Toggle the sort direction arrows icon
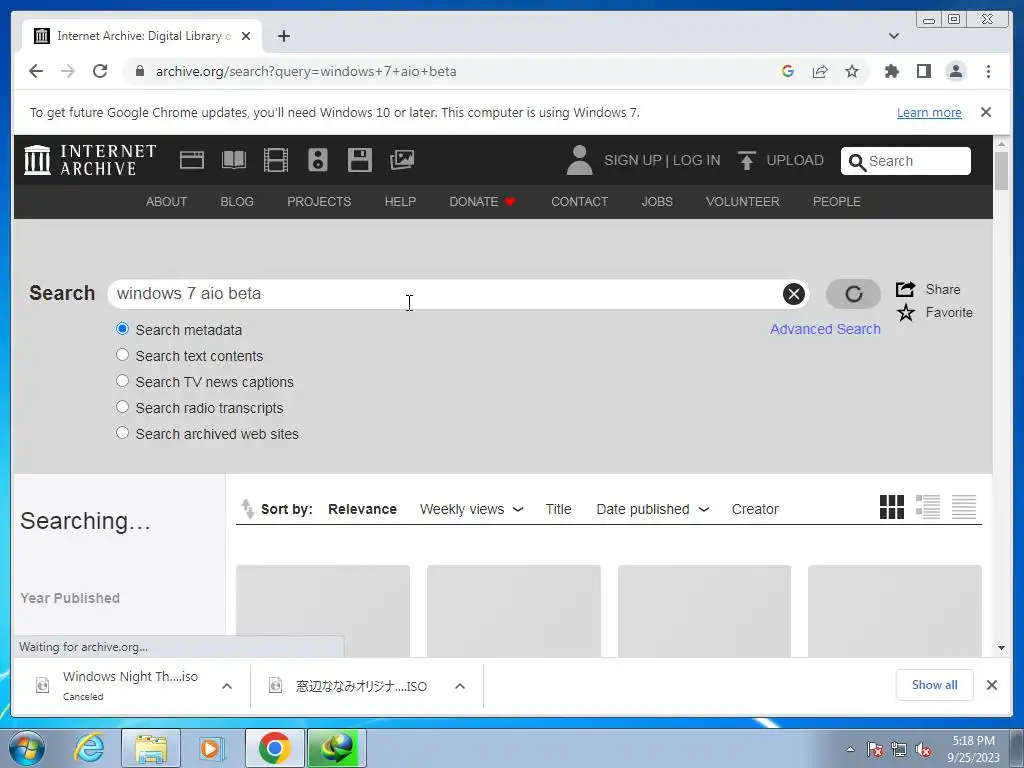The image size is (1024, 768). (x=247, y=509)
